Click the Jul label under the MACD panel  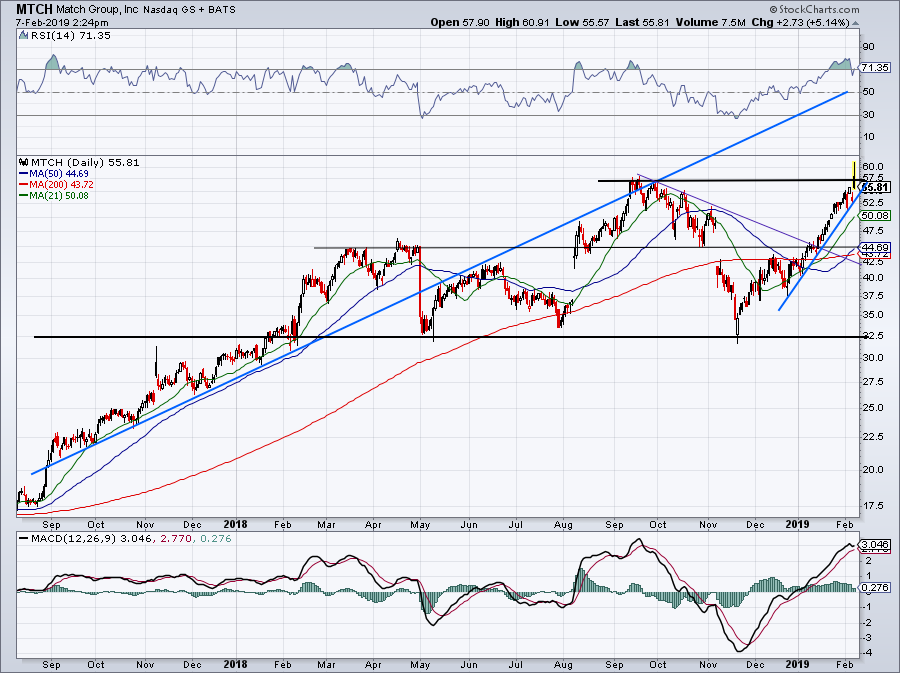point(516,665)
